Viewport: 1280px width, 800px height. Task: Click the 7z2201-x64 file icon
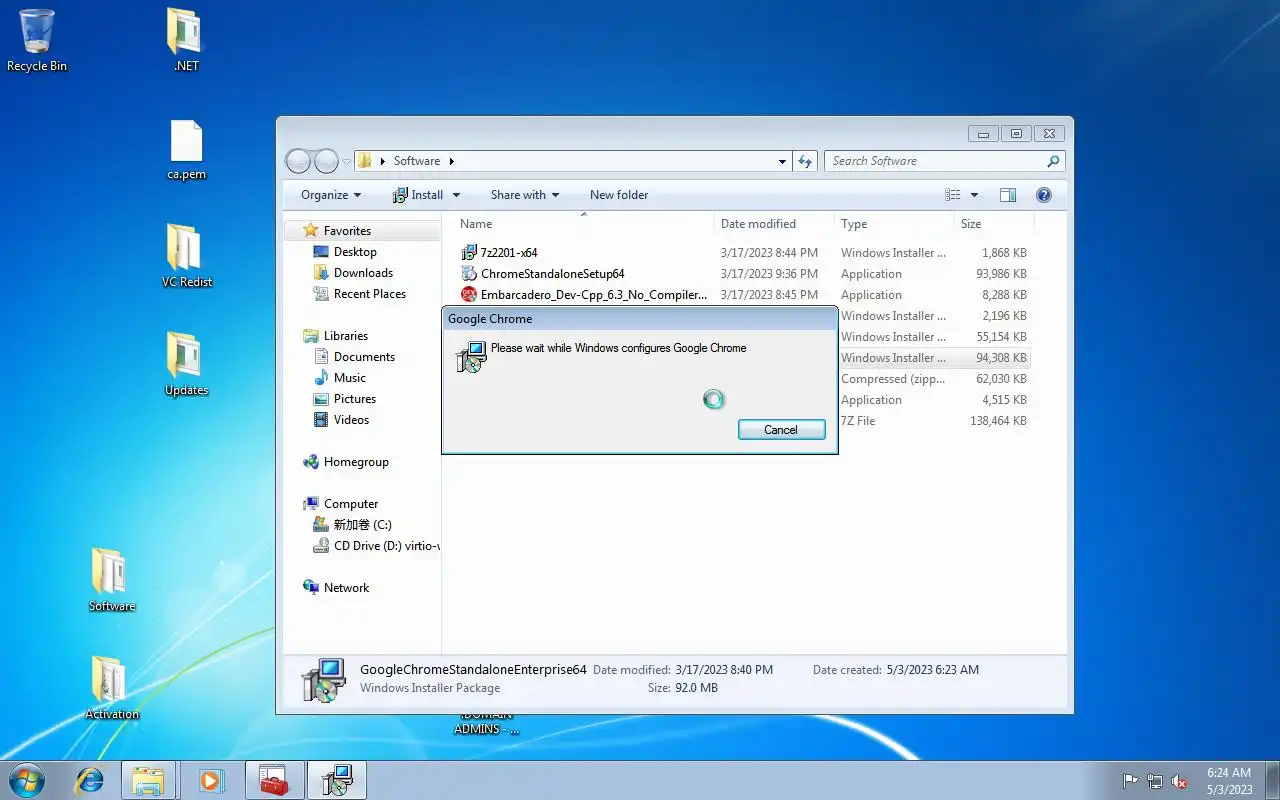tap(469, 253)
